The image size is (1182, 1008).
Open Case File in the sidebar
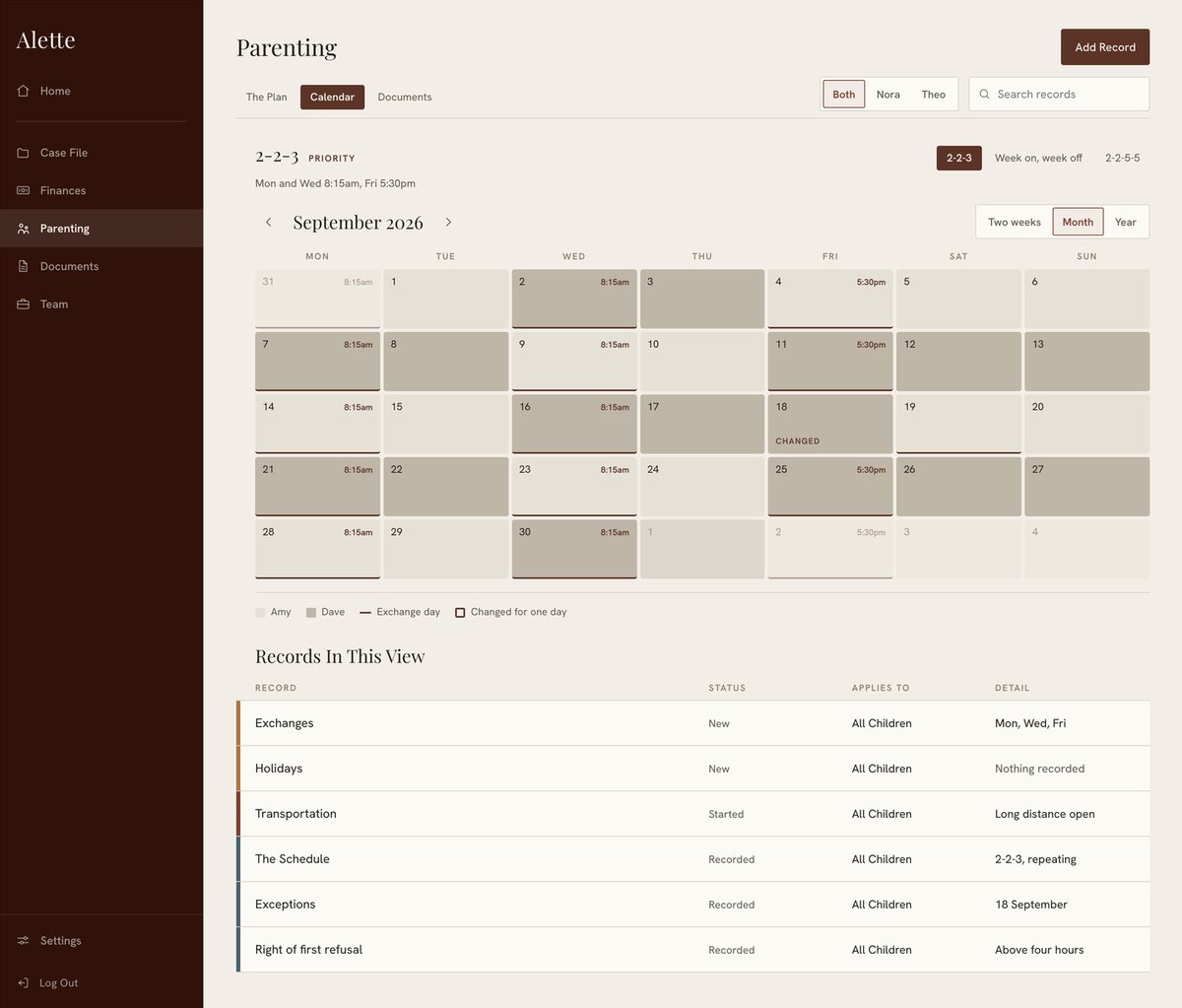coord(101,153)
